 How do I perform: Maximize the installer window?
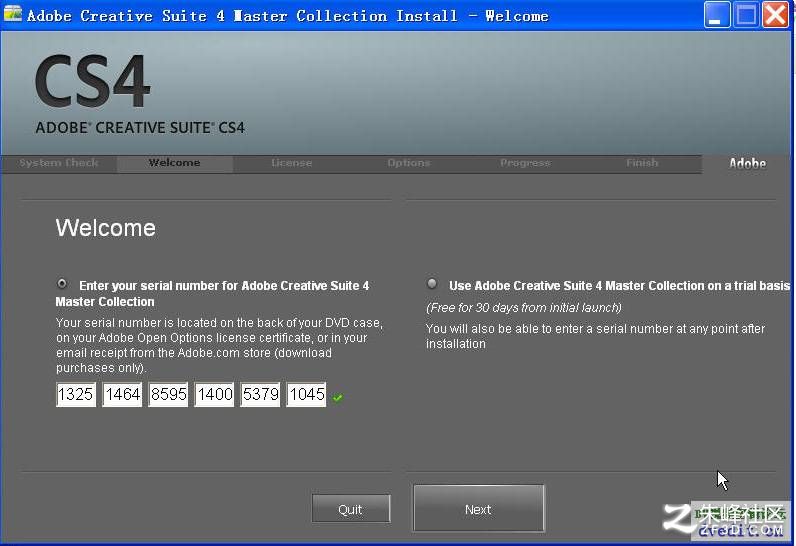746,15
